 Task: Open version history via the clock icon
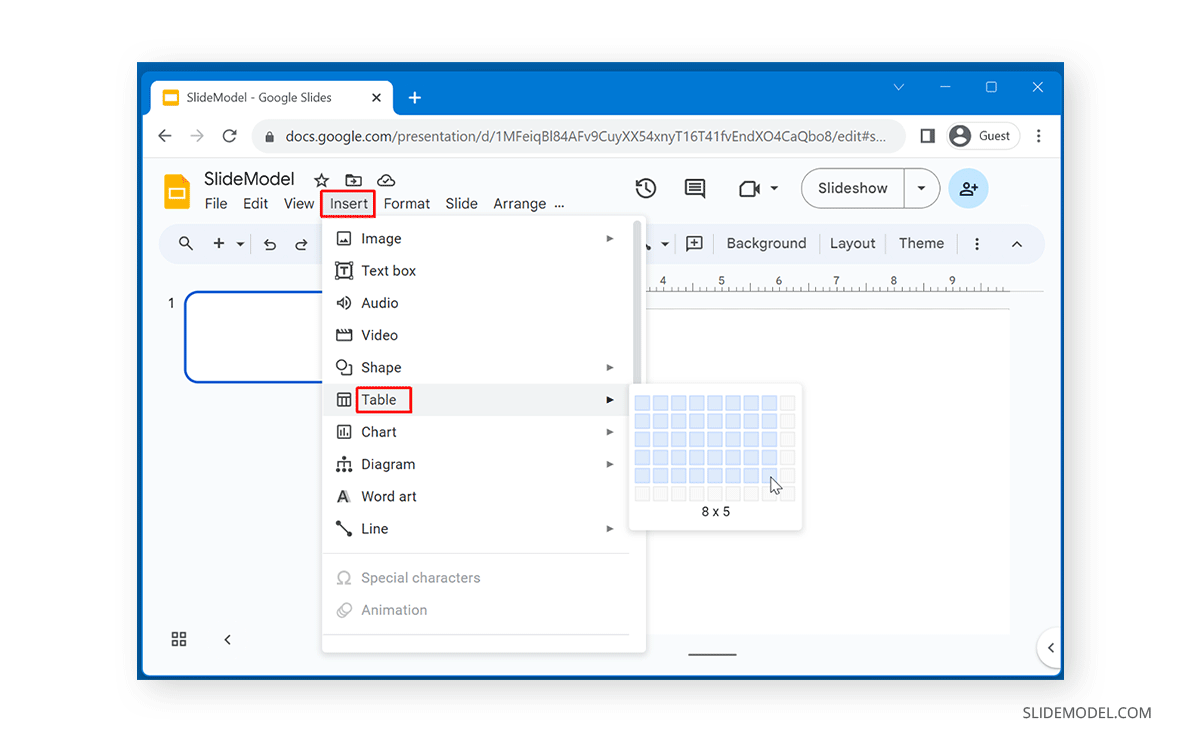point(645,188)
